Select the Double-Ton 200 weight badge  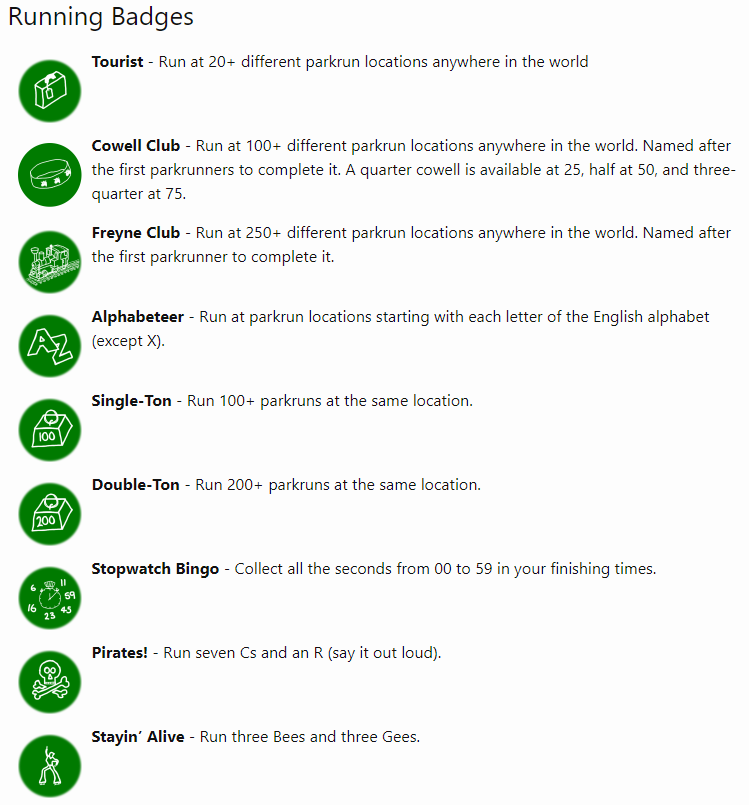(x=49, y=513)
